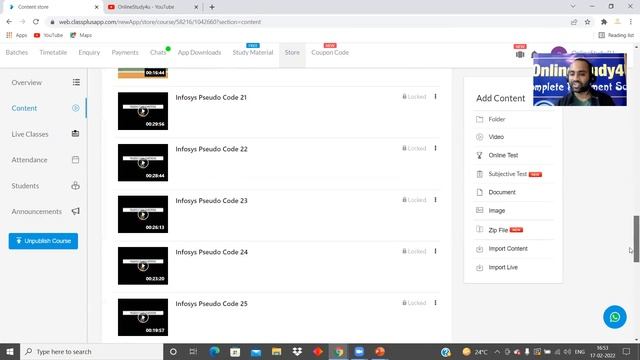This screenshot has width=640, height=360.
Task: Click the Image icon in Add Content
Action: tap(480, 210)
